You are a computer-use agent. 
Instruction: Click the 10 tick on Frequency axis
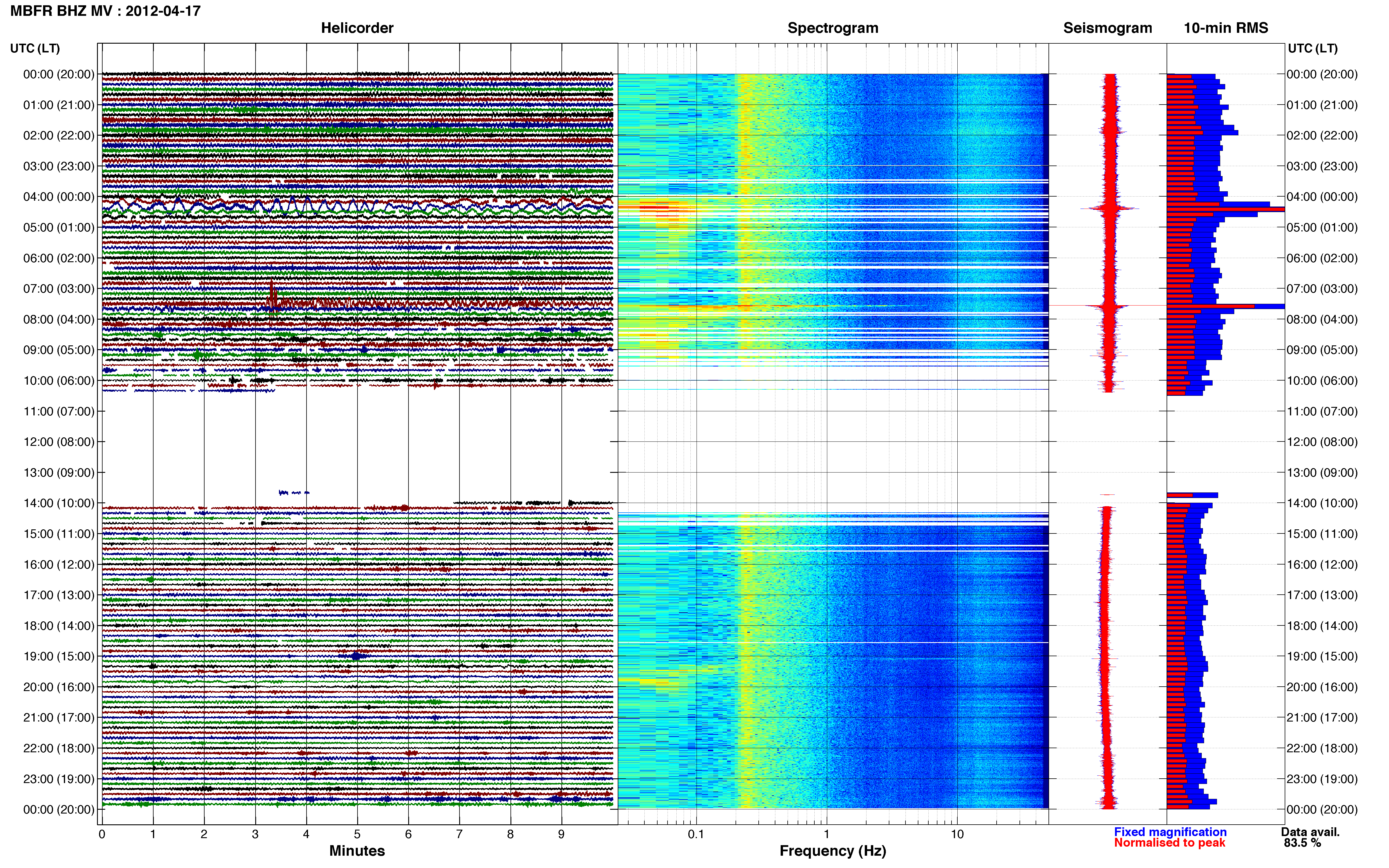click(957, 835)
